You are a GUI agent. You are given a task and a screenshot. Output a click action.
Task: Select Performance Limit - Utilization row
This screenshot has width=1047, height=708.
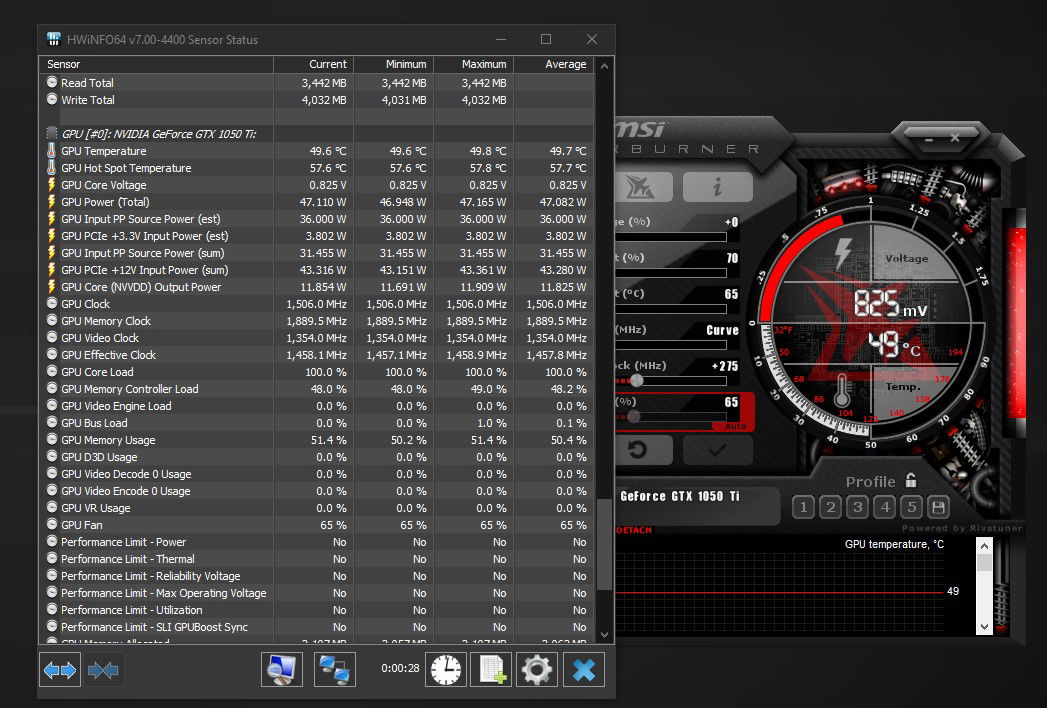[x=317, y=610]
